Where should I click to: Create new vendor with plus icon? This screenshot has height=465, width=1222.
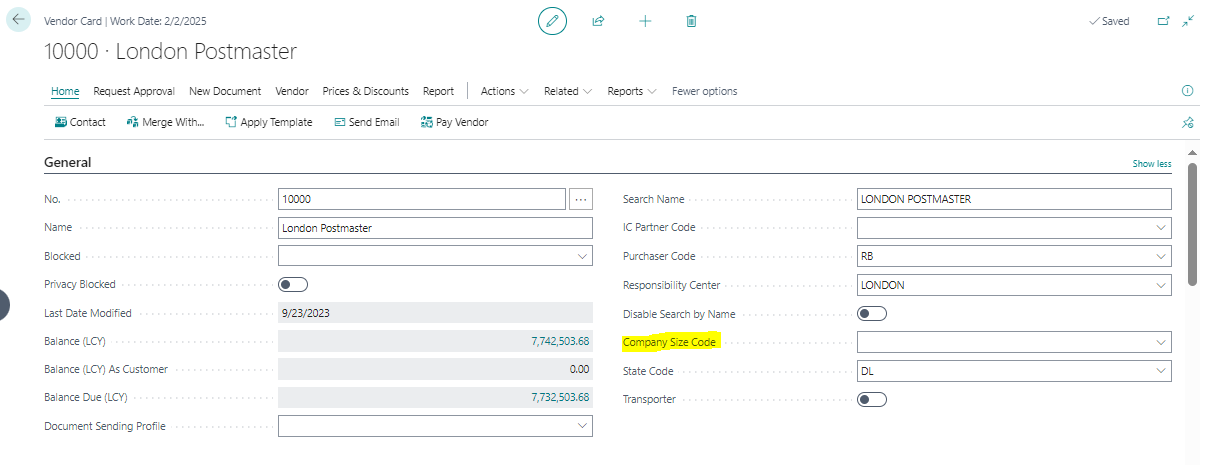coord(645,21)
